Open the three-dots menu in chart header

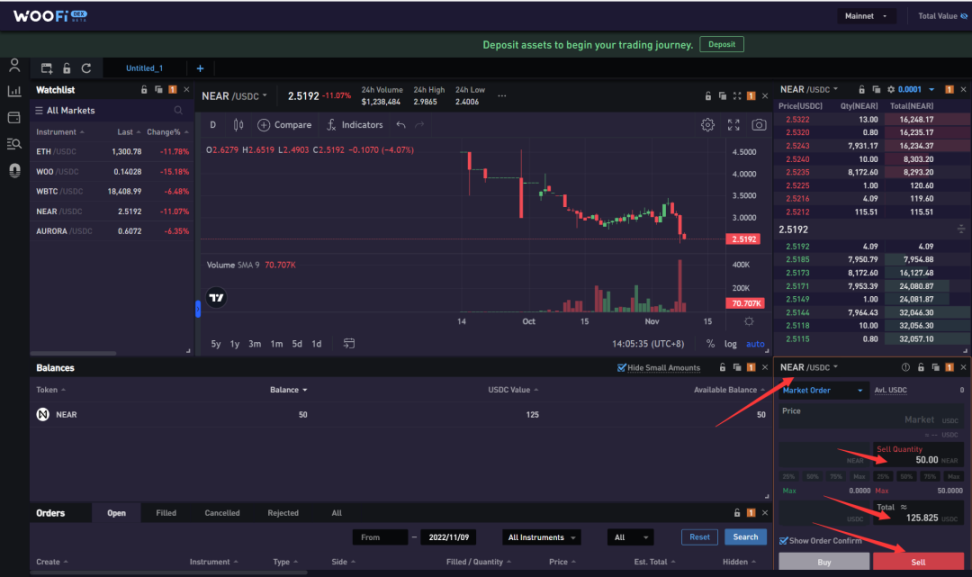pyautogui.click(x=502, y=96)
